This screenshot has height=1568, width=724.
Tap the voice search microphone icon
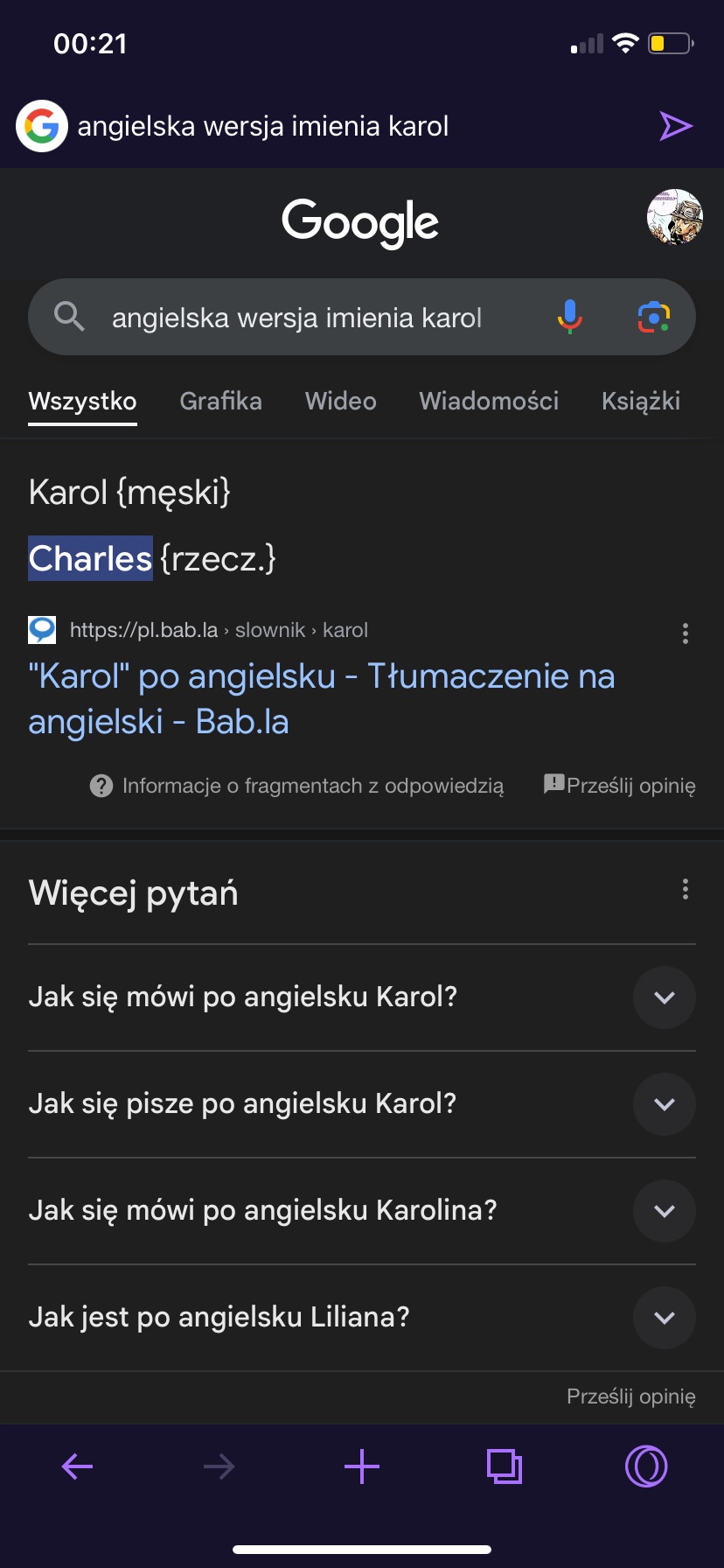[x=569, y=316]
